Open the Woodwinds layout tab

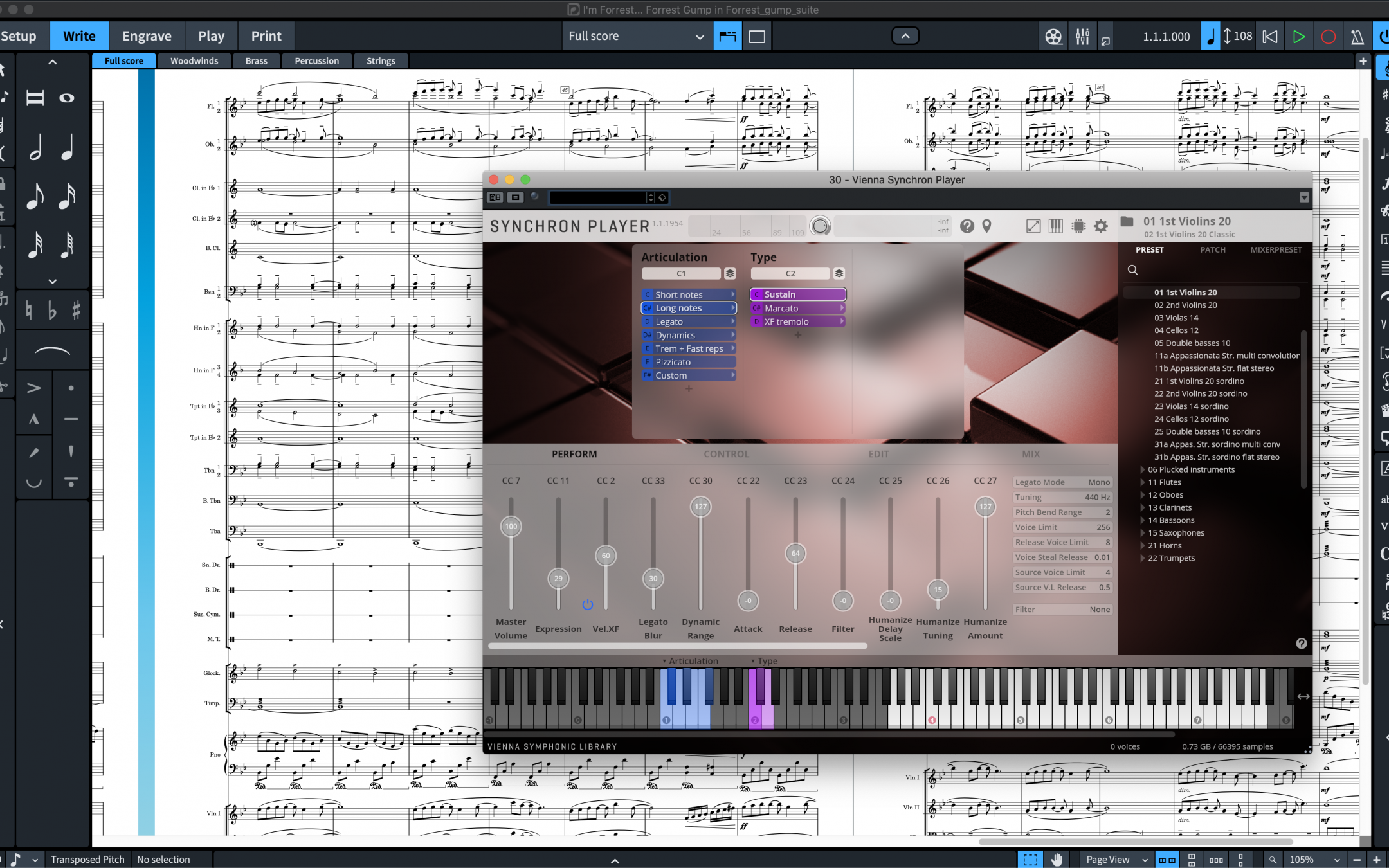click(x=194, y=61)
